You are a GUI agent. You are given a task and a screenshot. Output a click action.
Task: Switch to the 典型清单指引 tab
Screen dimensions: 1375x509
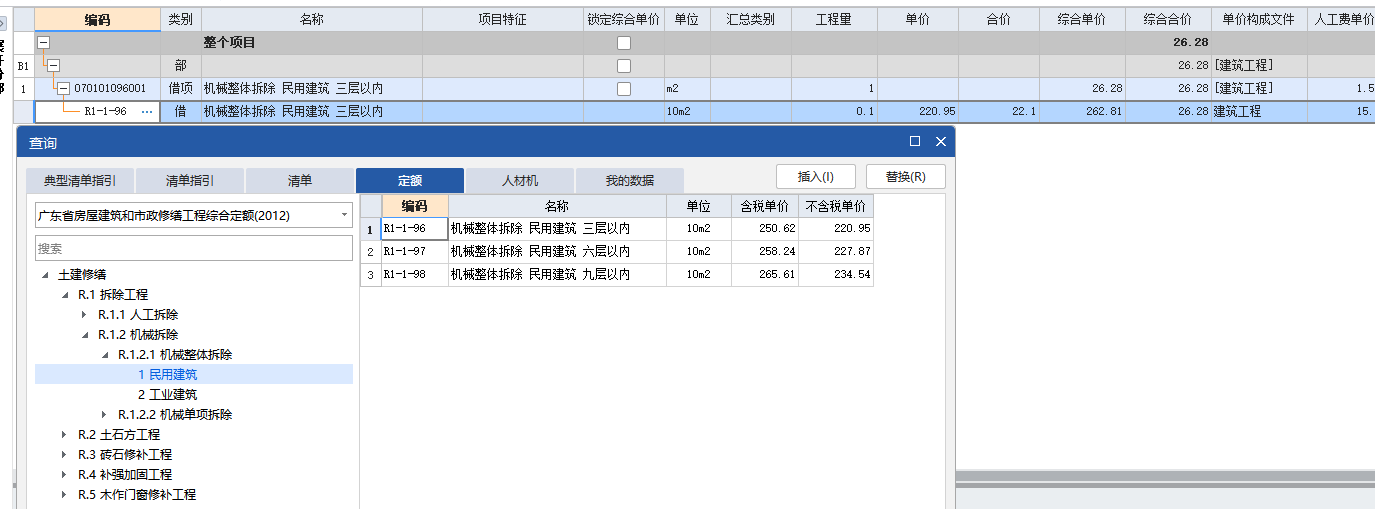pyautogui.click(x=80, y=181)
